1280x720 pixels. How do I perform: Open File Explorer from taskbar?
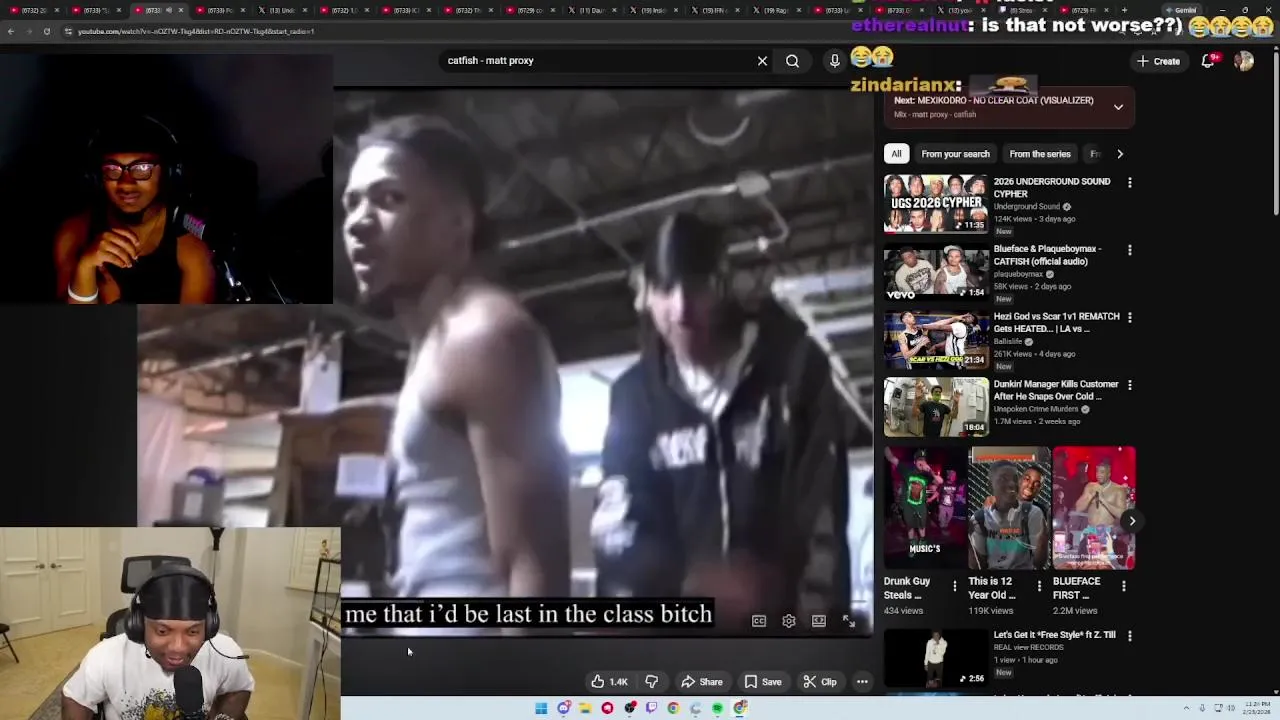(x=585, y=708)
